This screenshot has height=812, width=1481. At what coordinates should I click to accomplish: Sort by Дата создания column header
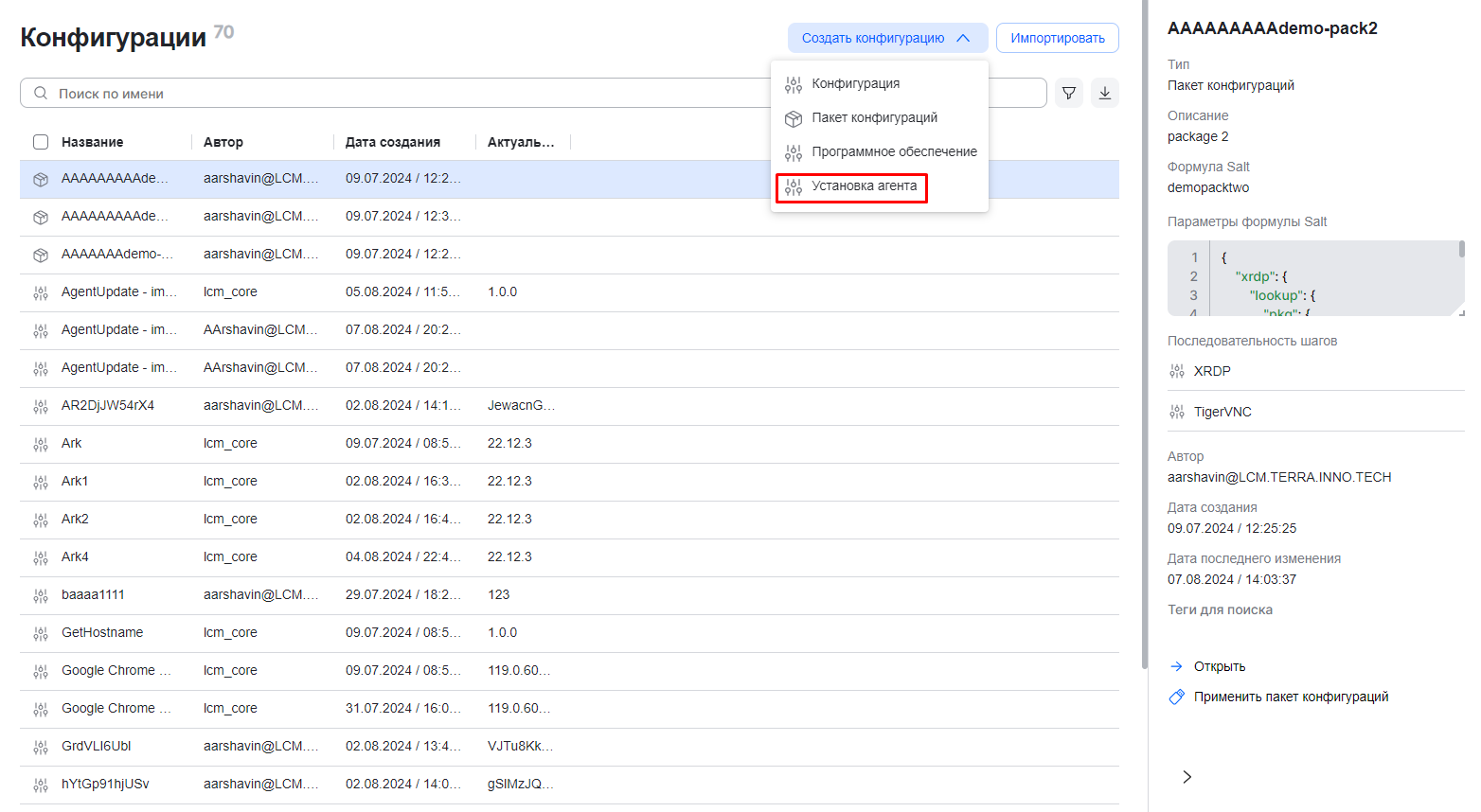tap(392, 142)
